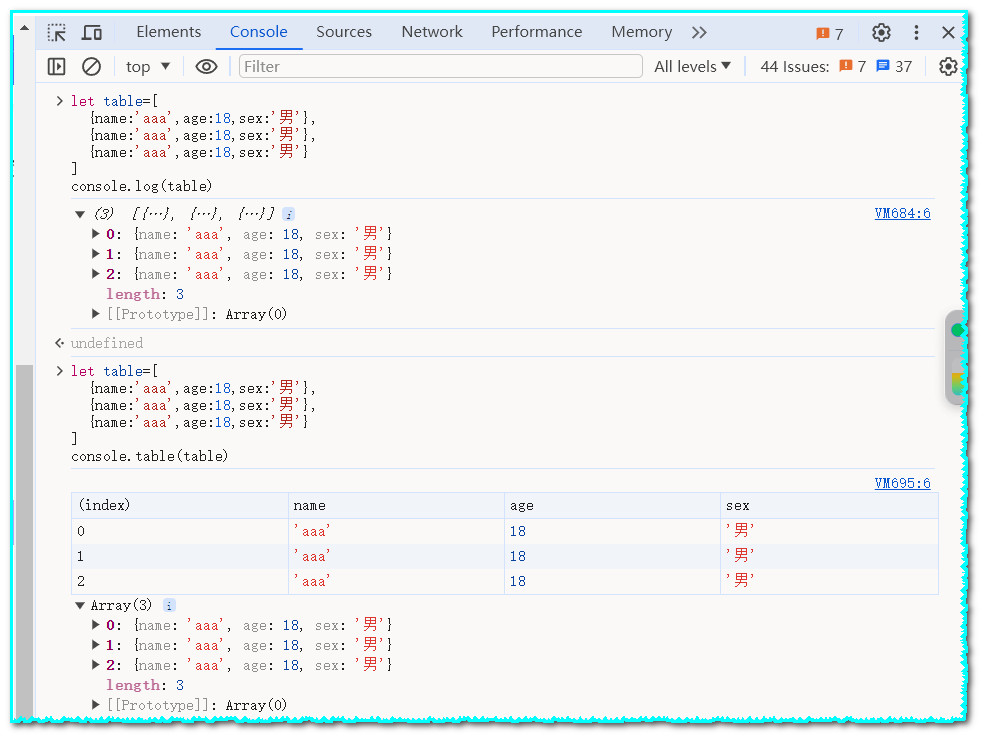Open source link VM684:6
Screen dimensions: 985x740
coord(902,214)
